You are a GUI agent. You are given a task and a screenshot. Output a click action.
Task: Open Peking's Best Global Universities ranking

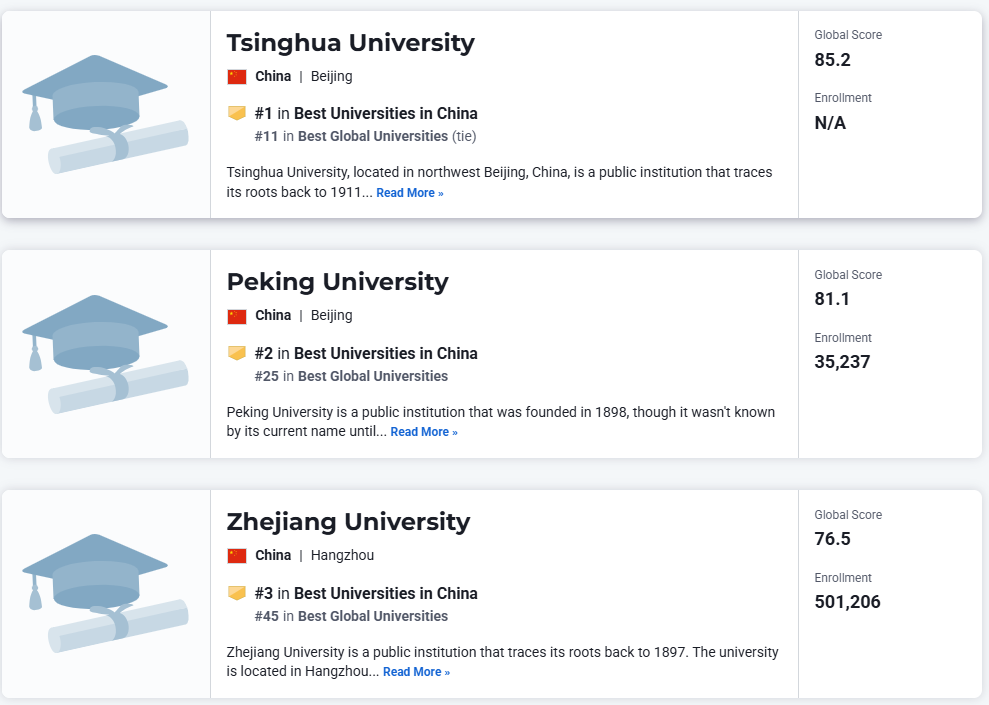[x=372, y=376]
